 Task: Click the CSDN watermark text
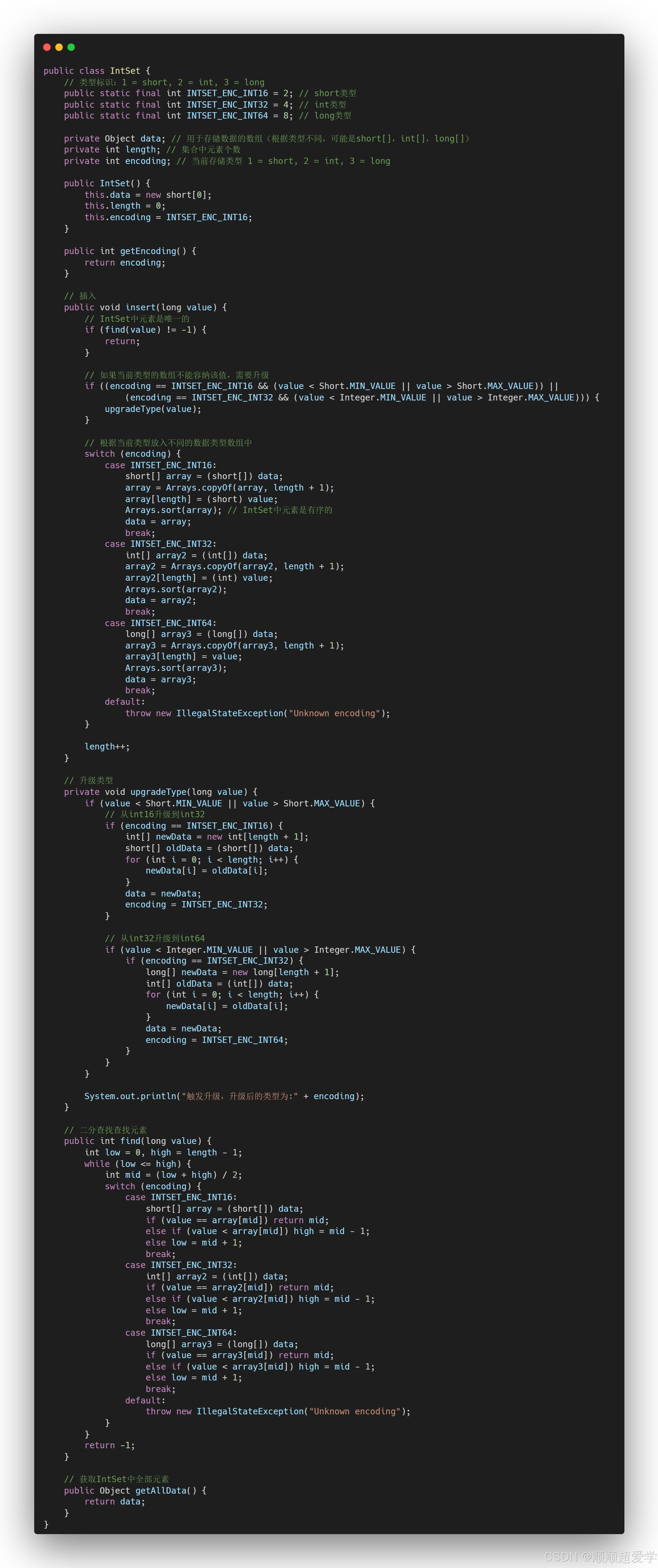[x=600, y=1556]
